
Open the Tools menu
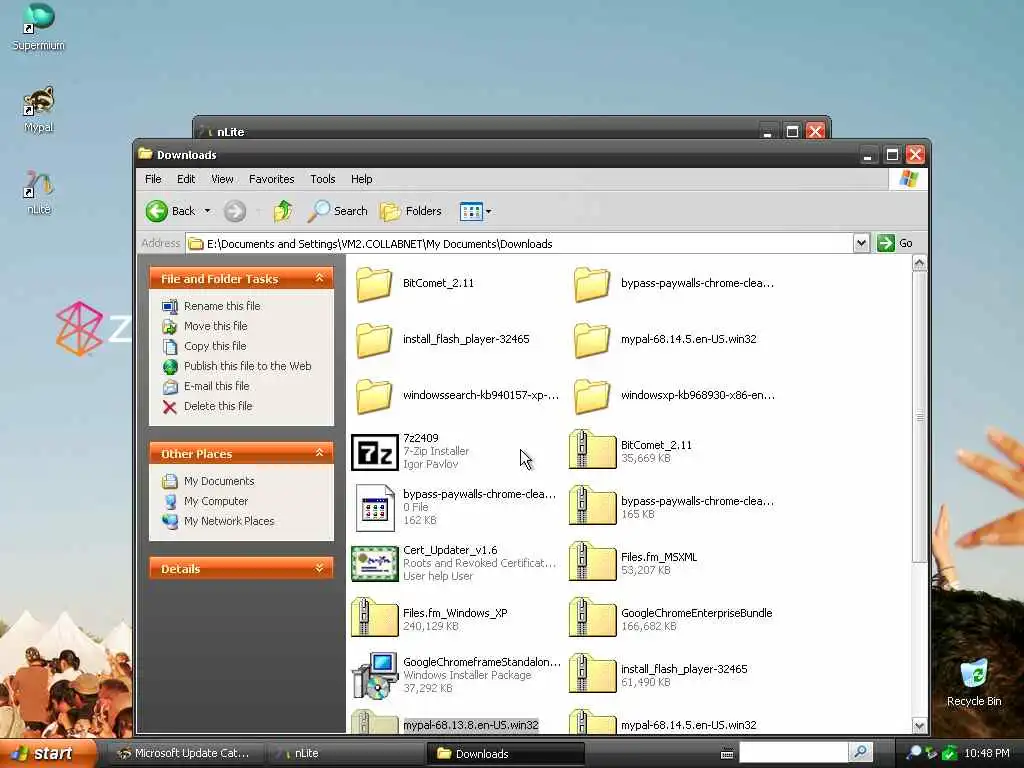[323, 179]
